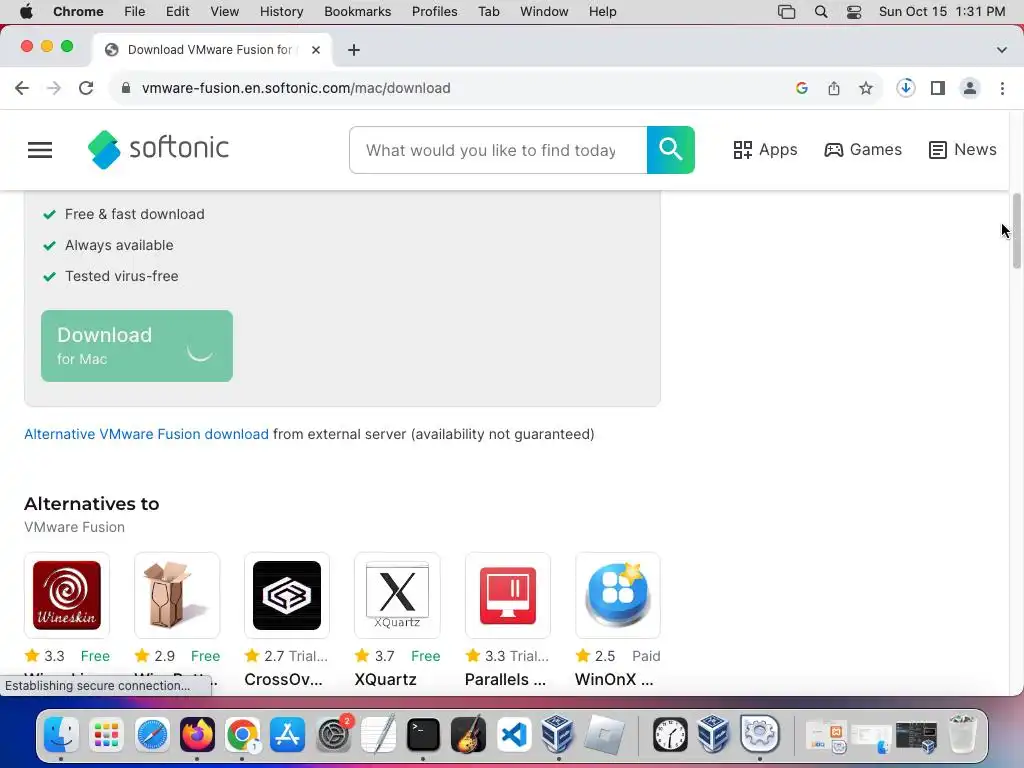This screenshot has width=1024, height=768.
Task: Click the XQuartz app name
Action: pos(385,679)
